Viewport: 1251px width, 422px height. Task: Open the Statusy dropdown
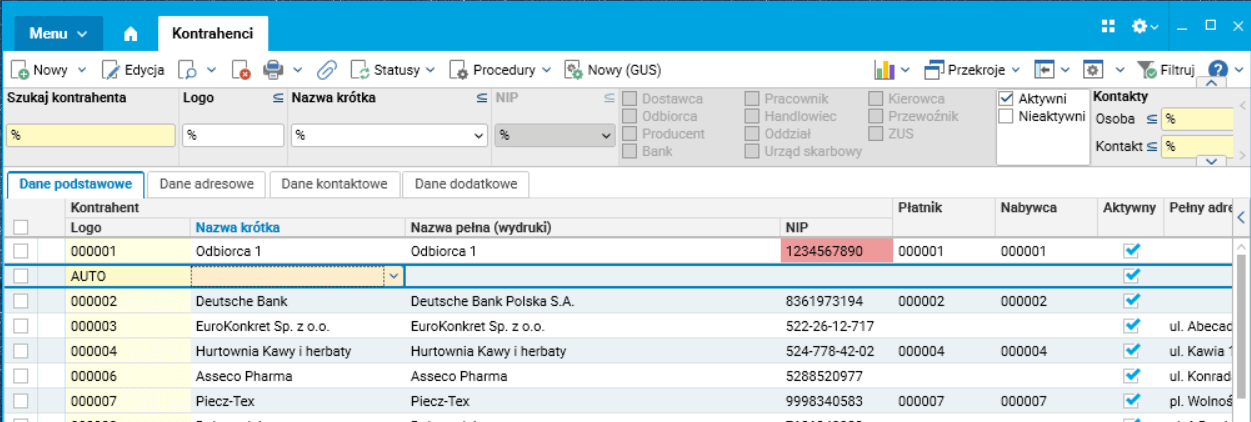pyautogui.click(x=393, y=70)
